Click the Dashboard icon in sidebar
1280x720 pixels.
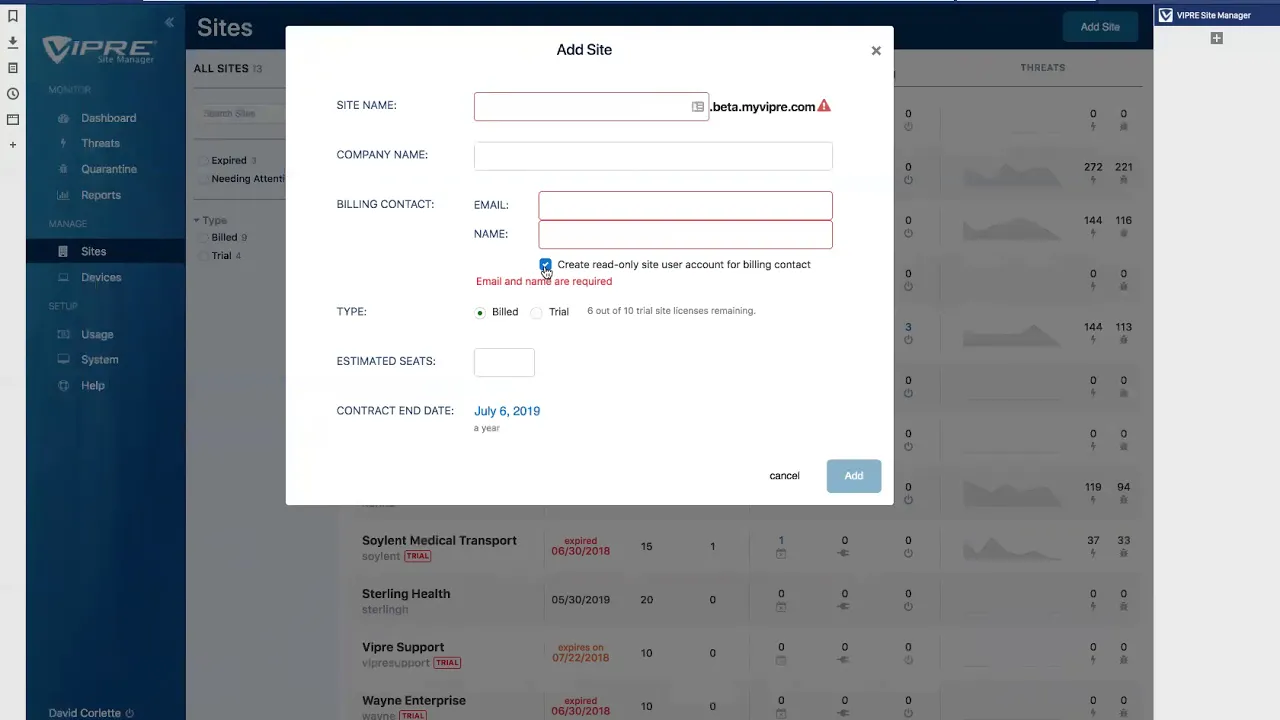click(64, 118)
